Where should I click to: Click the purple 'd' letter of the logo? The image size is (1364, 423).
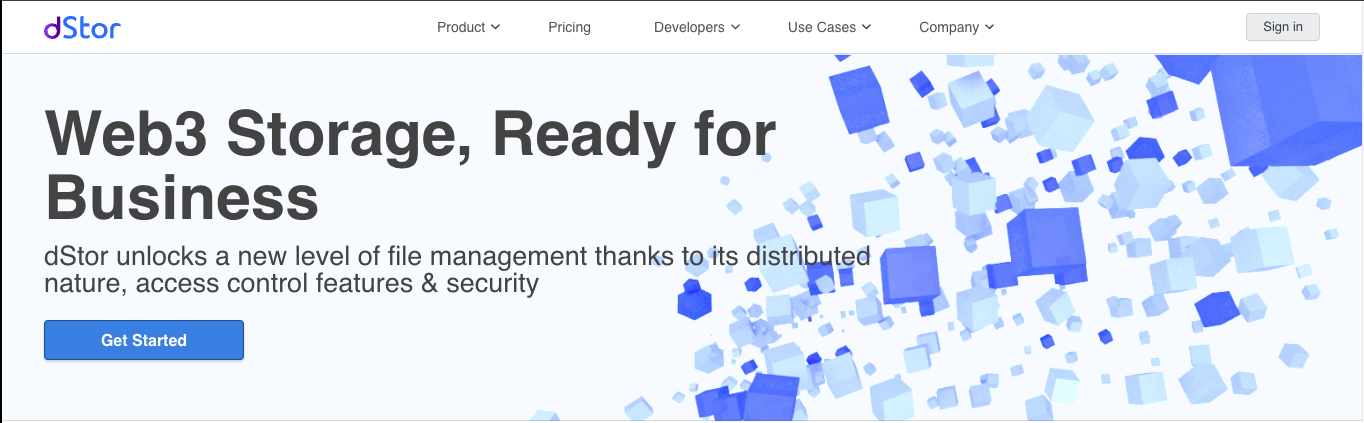(53, 27)
